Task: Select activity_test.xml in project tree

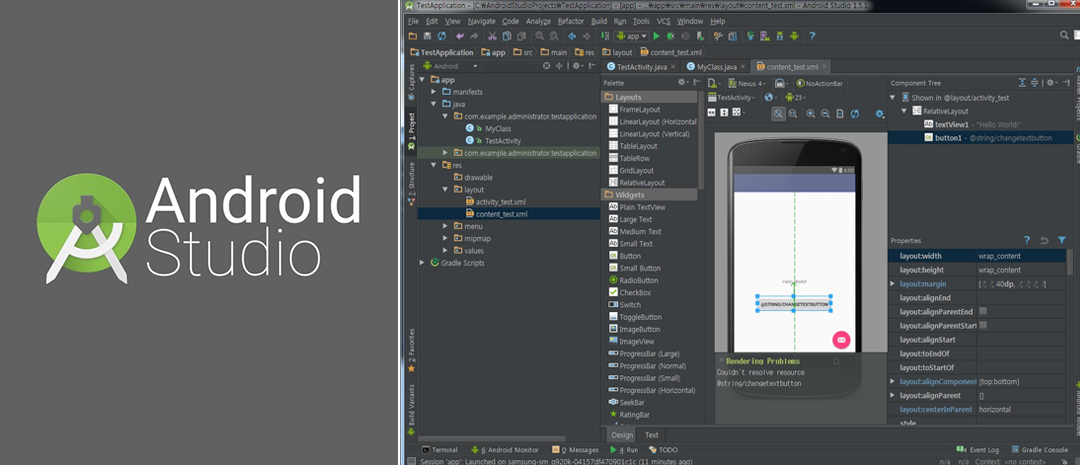Action: point(495,202)
